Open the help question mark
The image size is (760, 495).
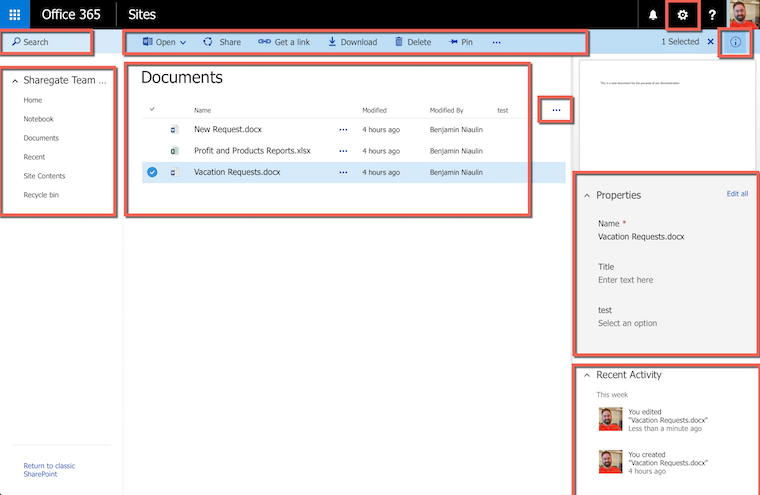(712, 15)
